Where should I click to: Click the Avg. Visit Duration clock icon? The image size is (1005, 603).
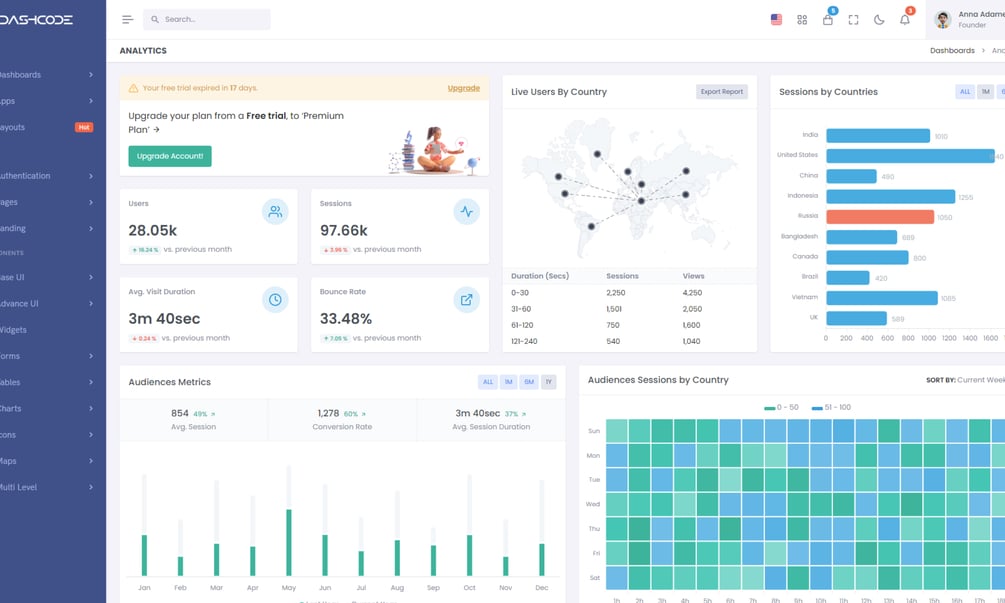pyautogui.click(x=275, y=300)
